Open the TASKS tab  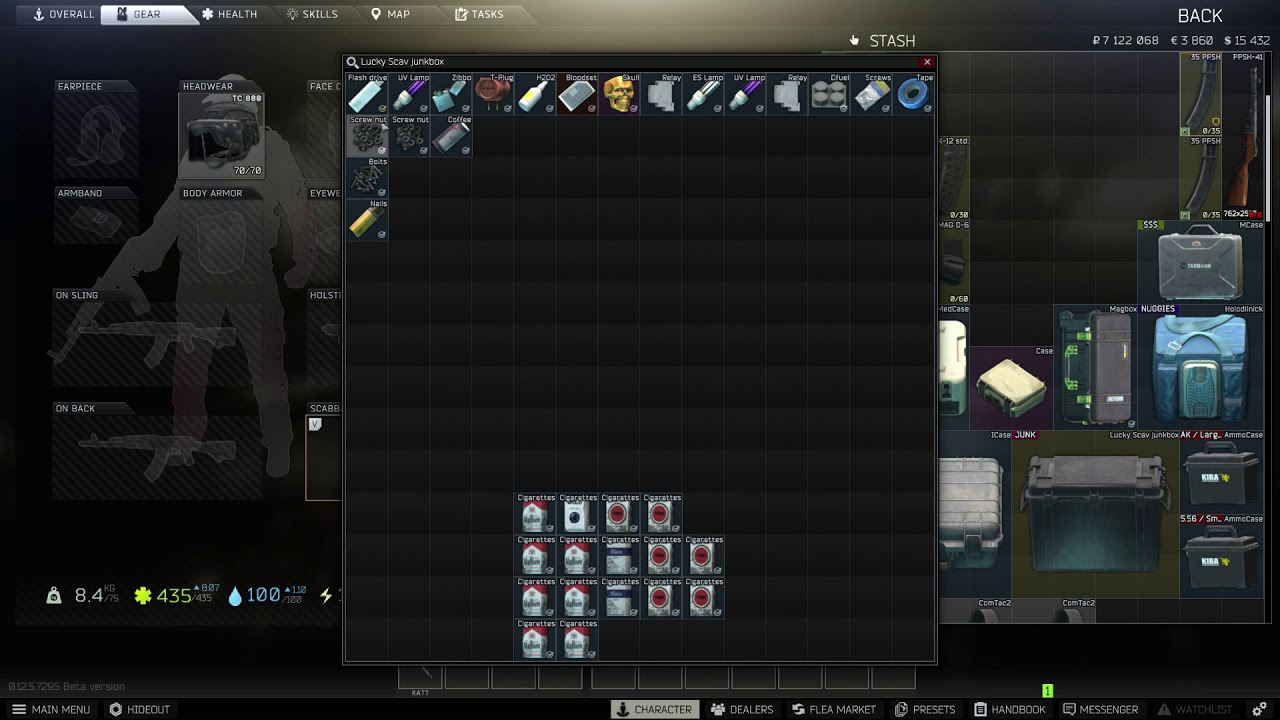(x=479, y=14)
